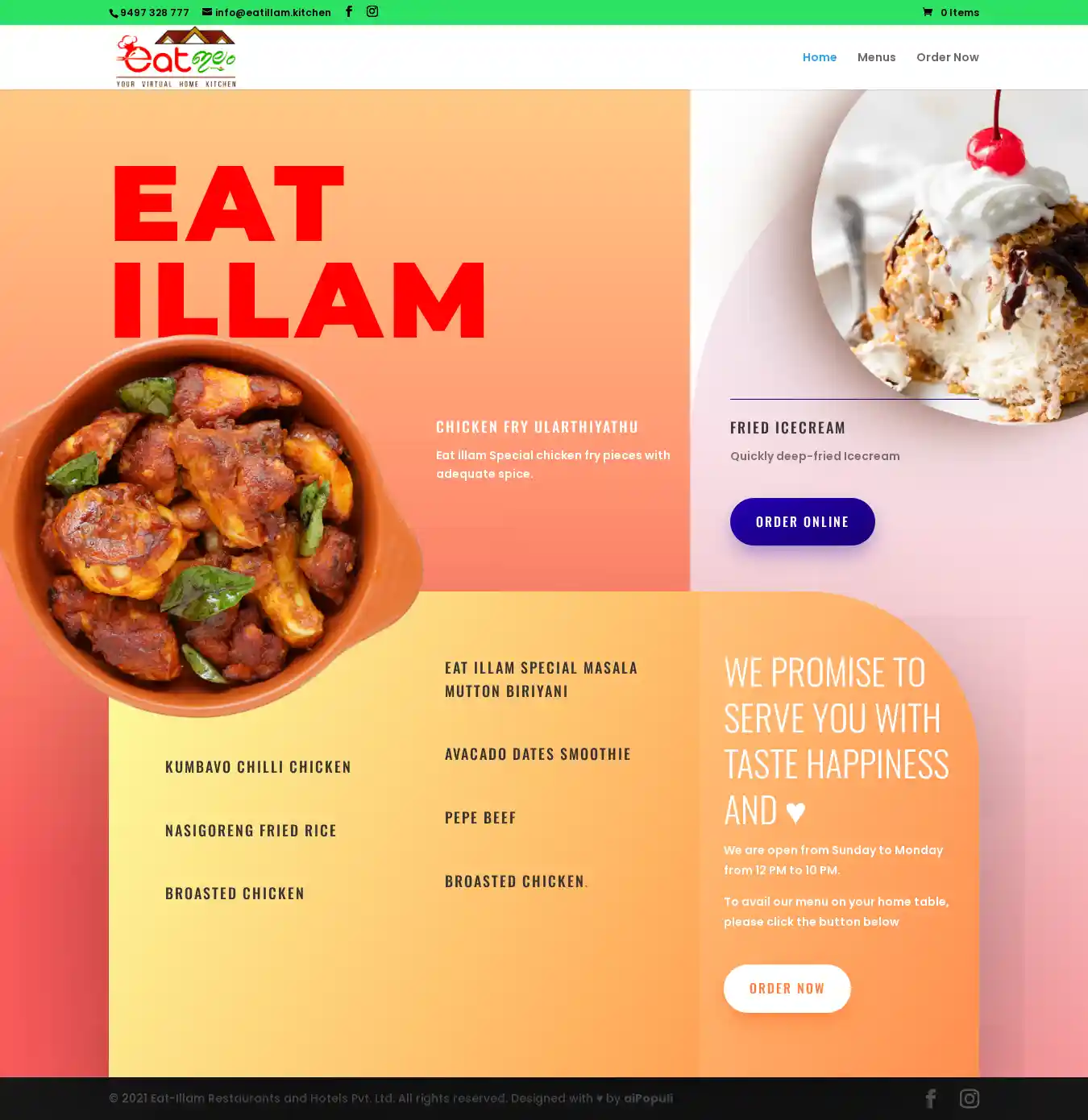The width and height of the screenshot is (1088, 1120).
Task: Click the fried icecream photo
Action: [x=949, y=256]
